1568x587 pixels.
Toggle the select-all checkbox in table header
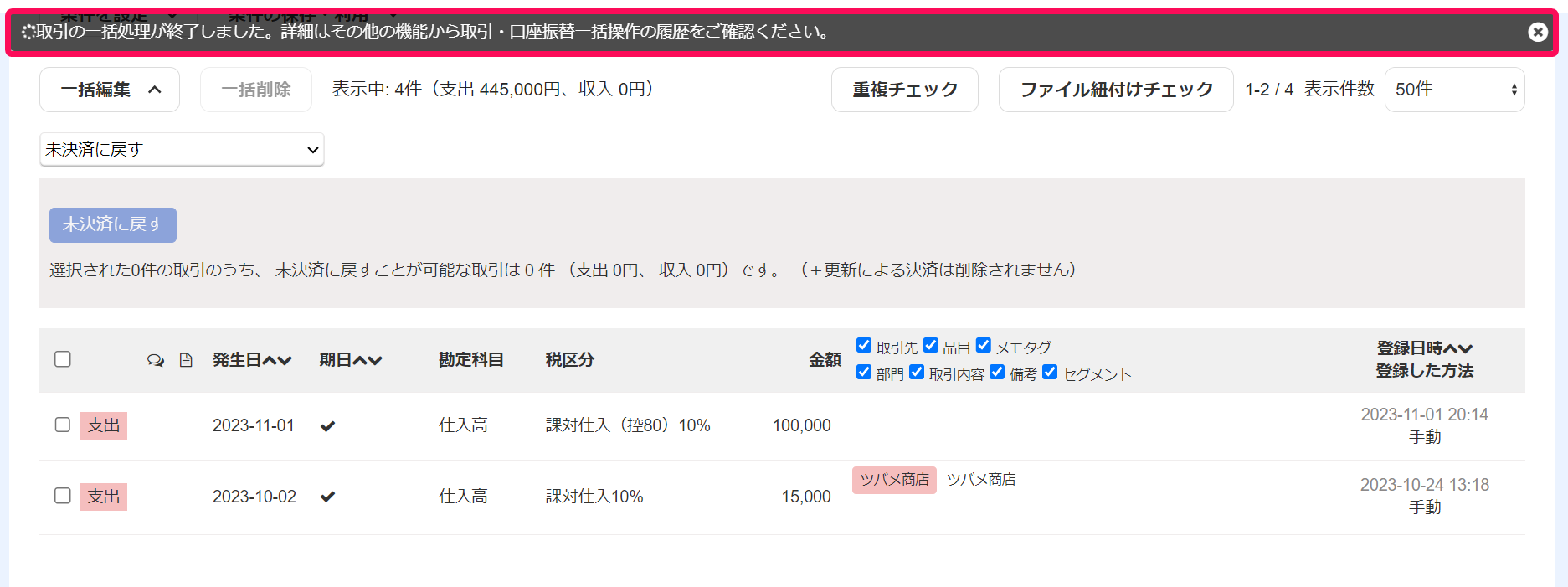pyautogui.click(x=63, y=359)
